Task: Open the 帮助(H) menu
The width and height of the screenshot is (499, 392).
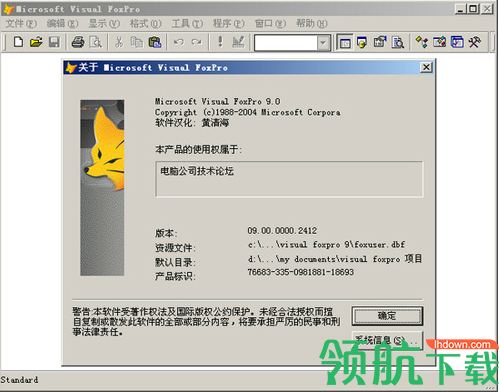Action: (x=312, y=24)
